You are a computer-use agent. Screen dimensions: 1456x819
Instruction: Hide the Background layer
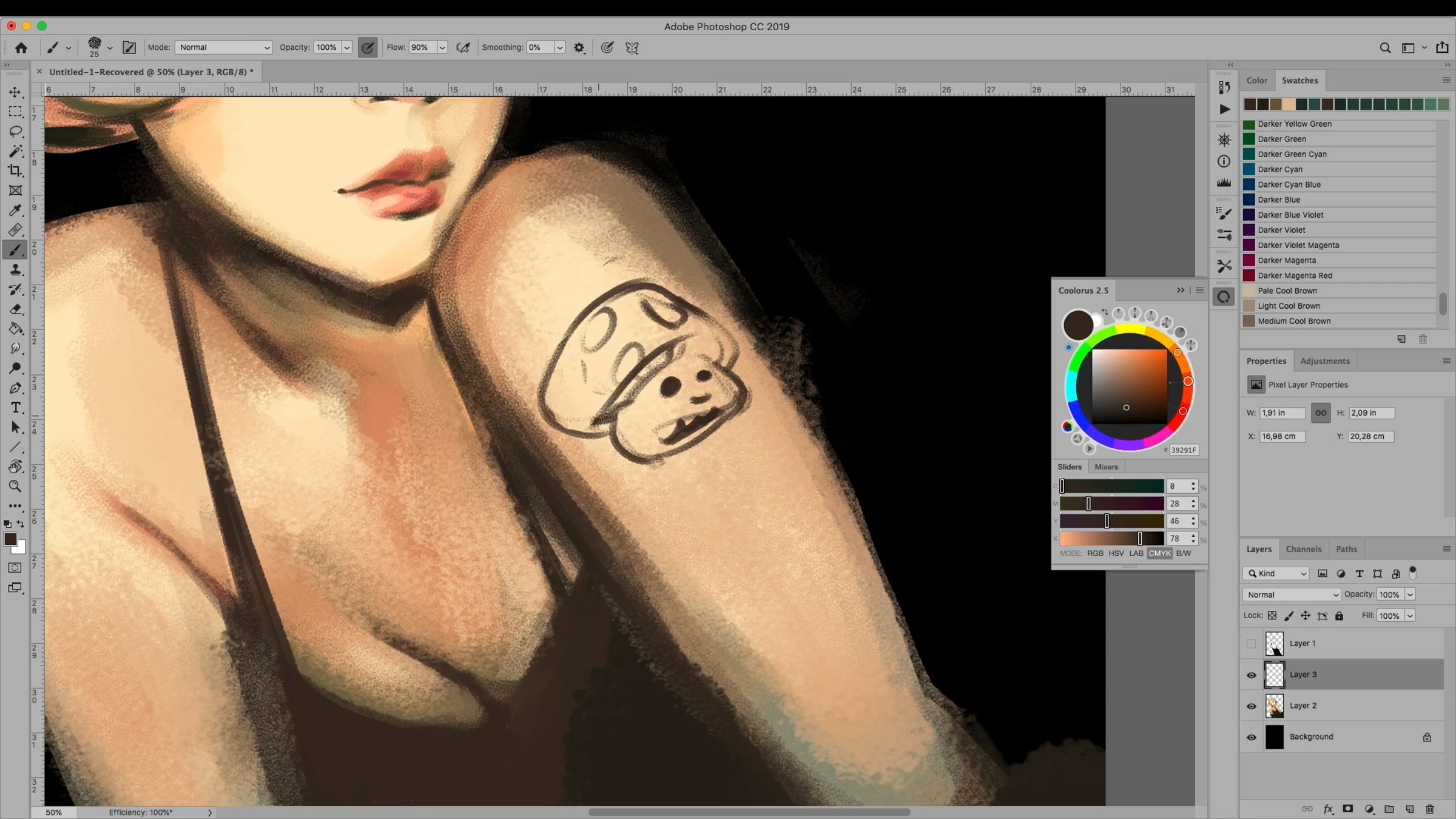(x=1251, y=737)
